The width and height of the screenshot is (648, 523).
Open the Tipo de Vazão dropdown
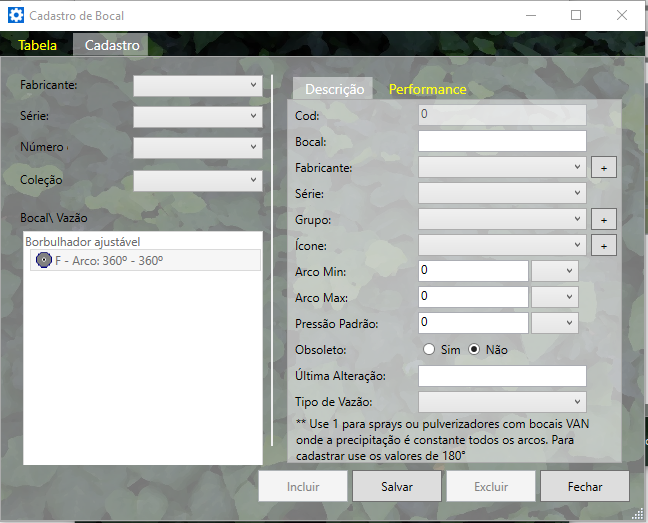502,402
